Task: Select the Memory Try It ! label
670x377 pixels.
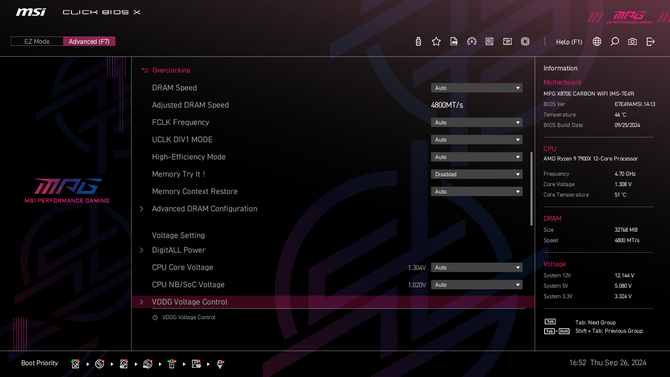Action: (x=178, y=174)
